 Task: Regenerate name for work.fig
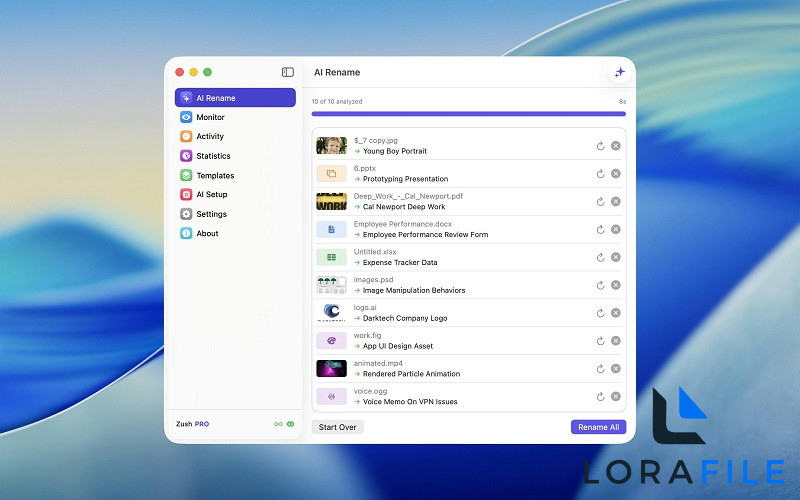tap(601, 341)
